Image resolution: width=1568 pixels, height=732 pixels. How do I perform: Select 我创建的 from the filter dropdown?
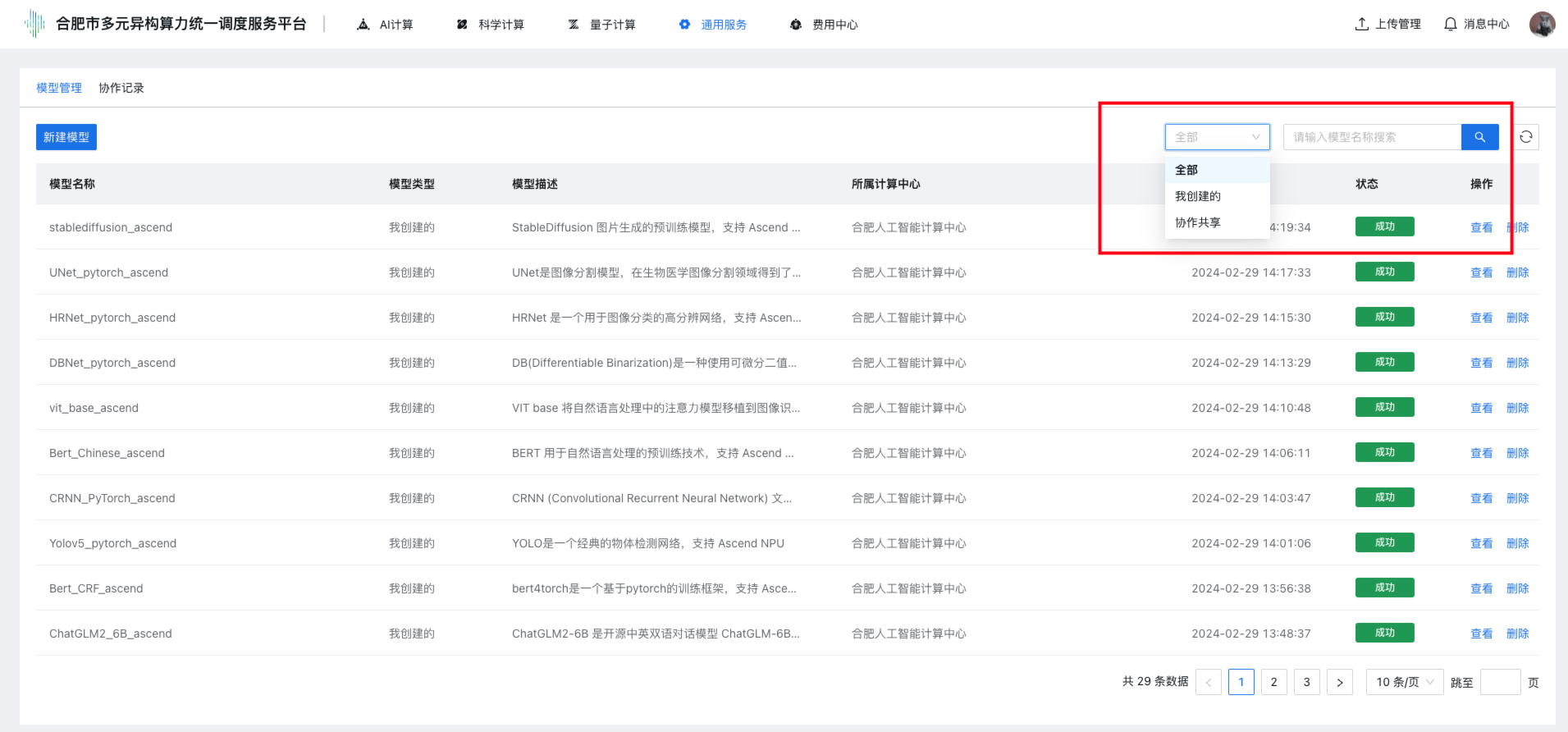click(x=1198, y=196)
